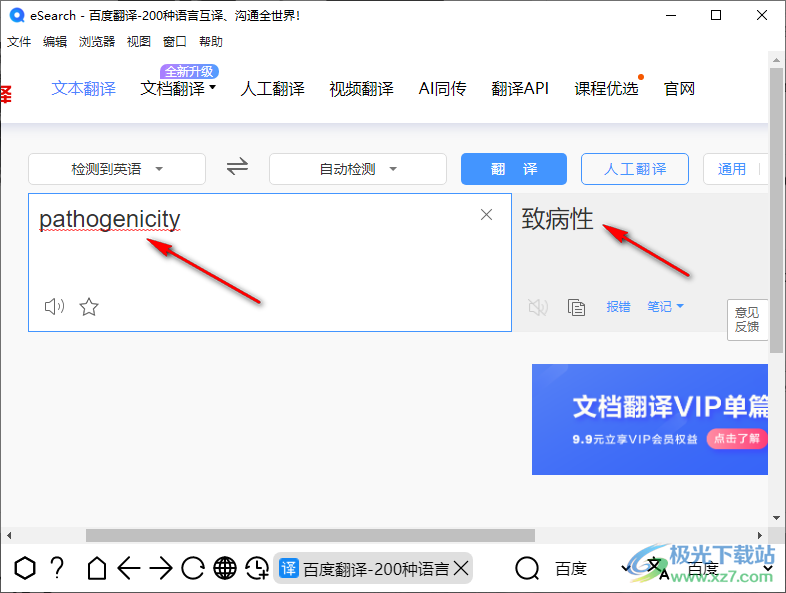Viewport: 786px width, 593px height.
Task: Close the 百度翻译 tab
Action: tap(461, 568)
